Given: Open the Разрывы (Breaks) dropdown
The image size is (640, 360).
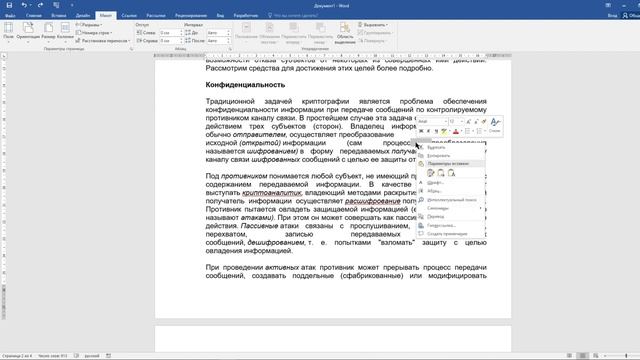Looking at the screenshot, I should [x=89, y=24].
